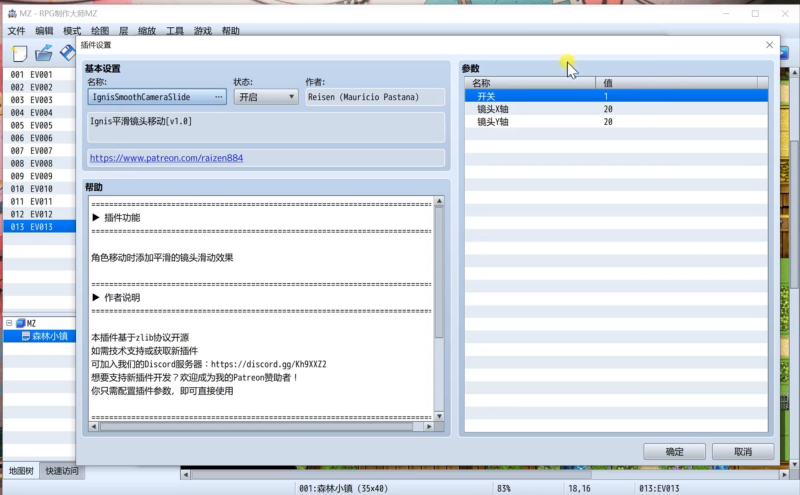The width and height of the screenshot is (800, 495).
Task: Click the Open Project toolbar icon
Action: [x=43, y=53]
